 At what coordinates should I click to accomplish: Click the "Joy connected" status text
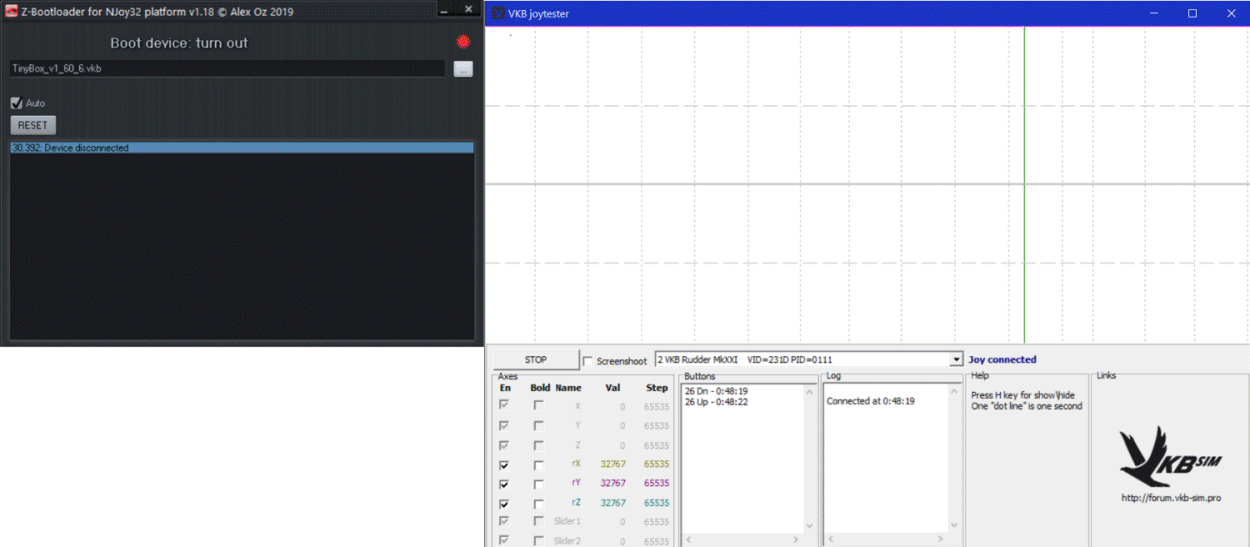tap(1002, 360)
